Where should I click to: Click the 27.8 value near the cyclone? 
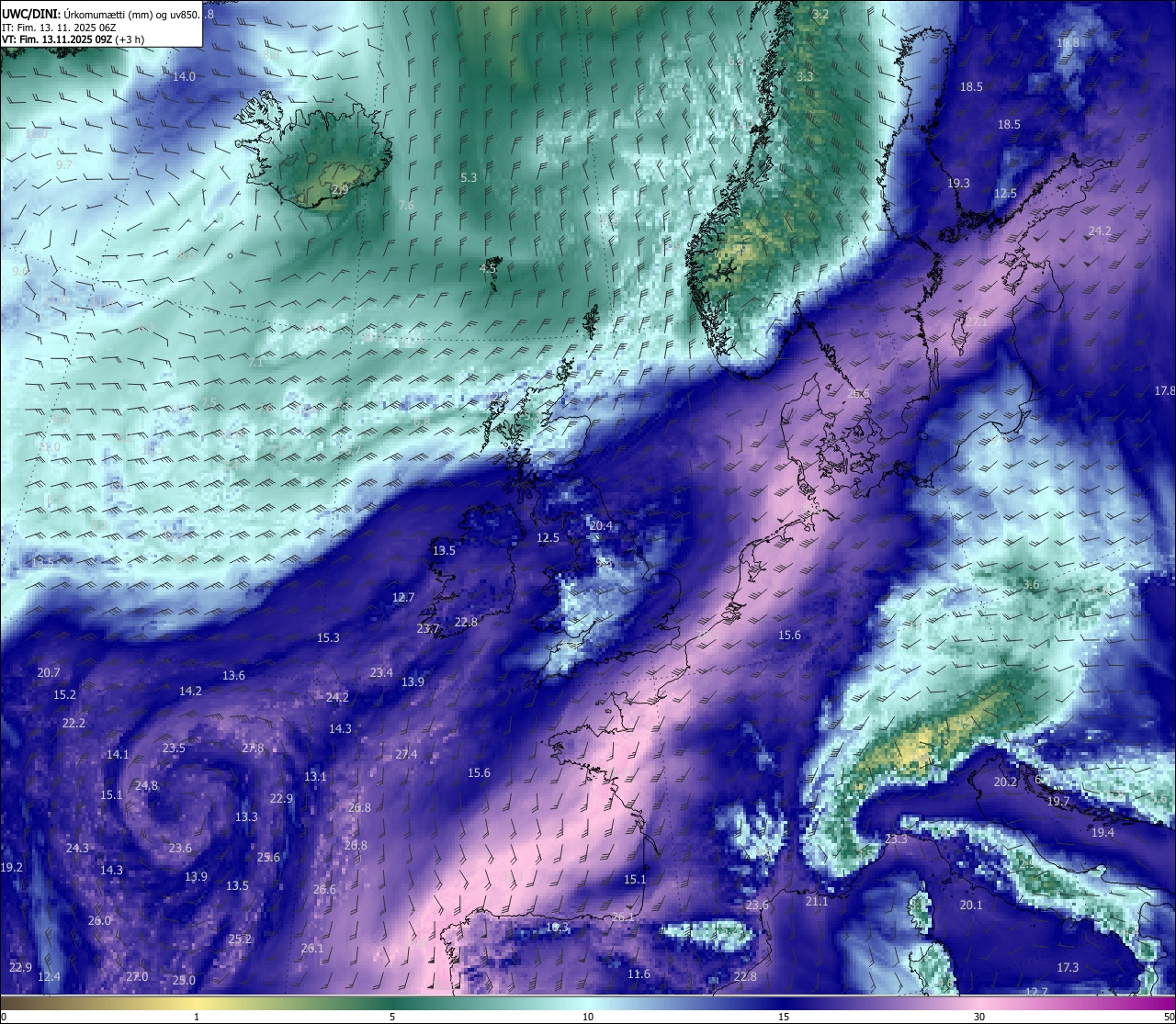(253, 748)
